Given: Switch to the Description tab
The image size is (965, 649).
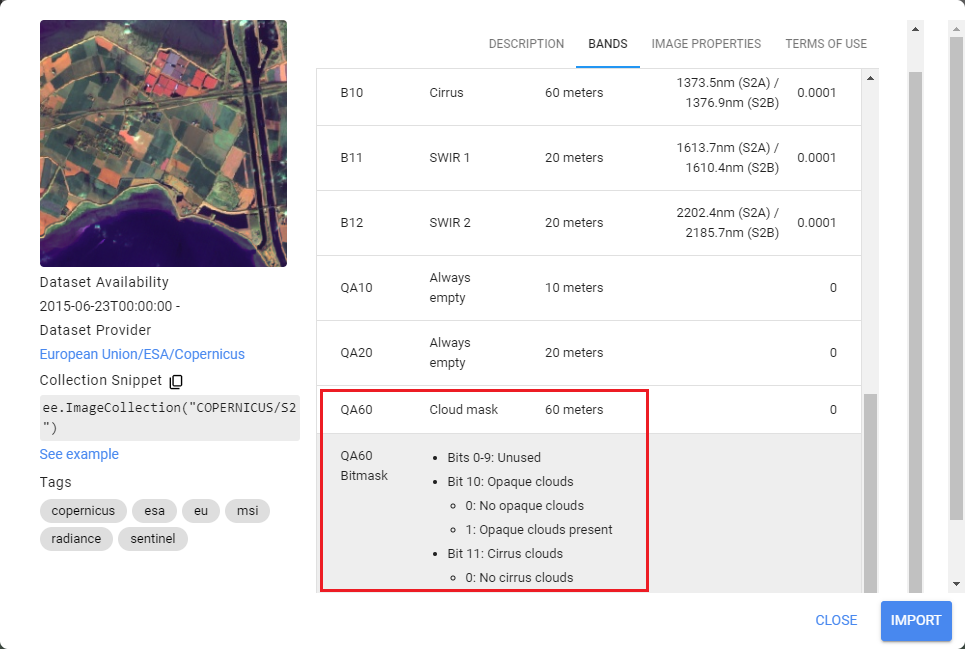Looking at the screenshot, I should [526, 44].
